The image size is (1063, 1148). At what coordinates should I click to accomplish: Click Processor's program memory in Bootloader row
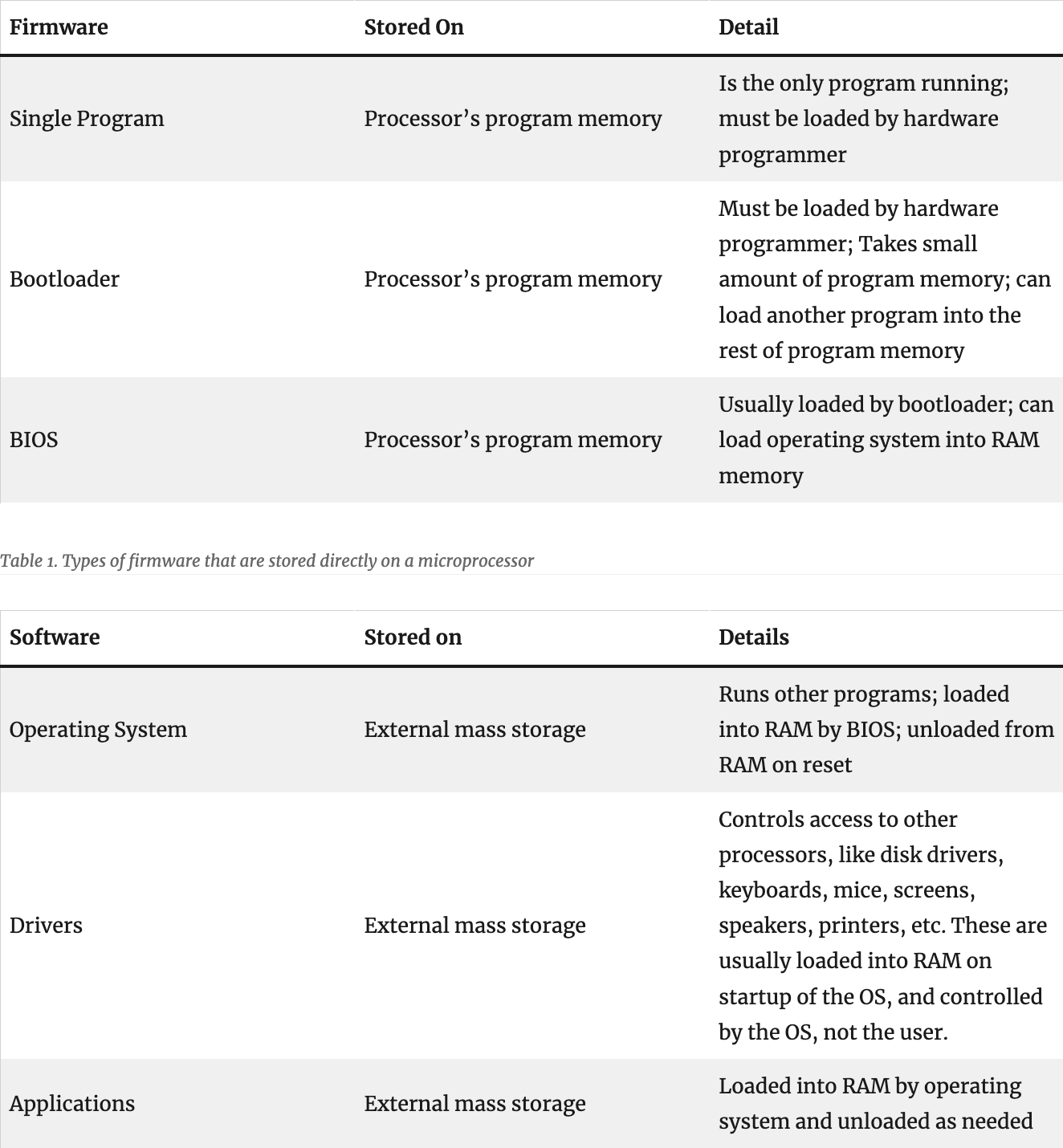[x=513, y=279]
